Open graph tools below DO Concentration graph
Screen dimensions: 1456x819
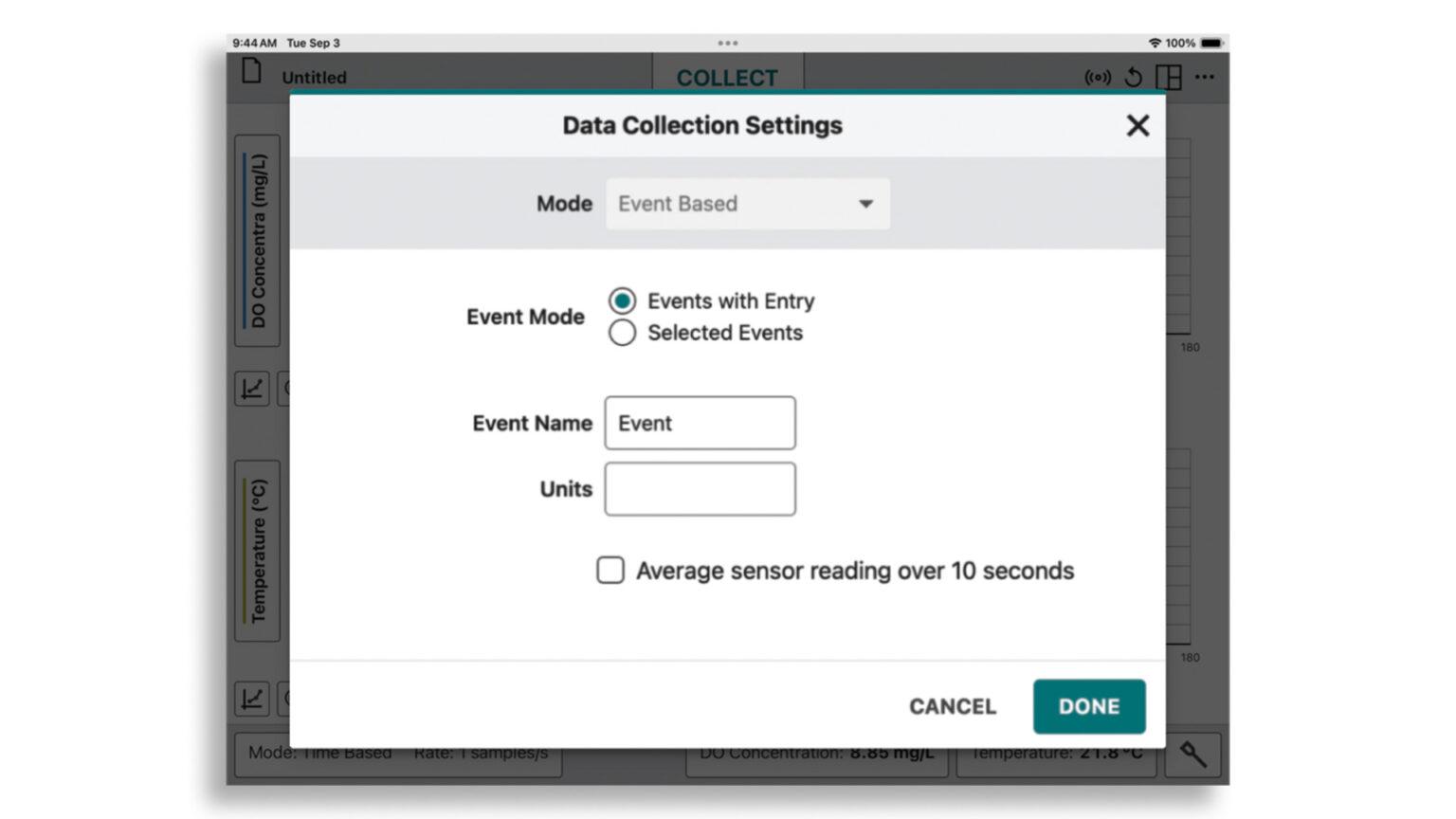coord(252,389)
